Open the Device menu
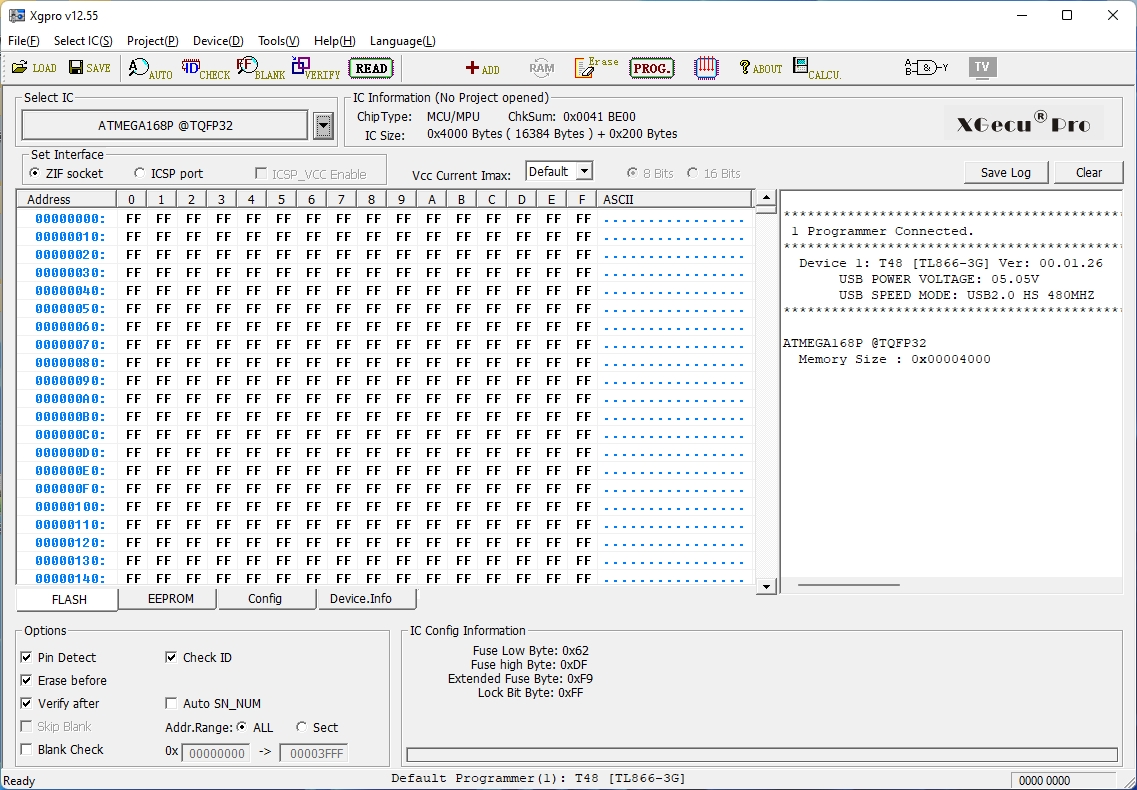 (x=217, y=41)
